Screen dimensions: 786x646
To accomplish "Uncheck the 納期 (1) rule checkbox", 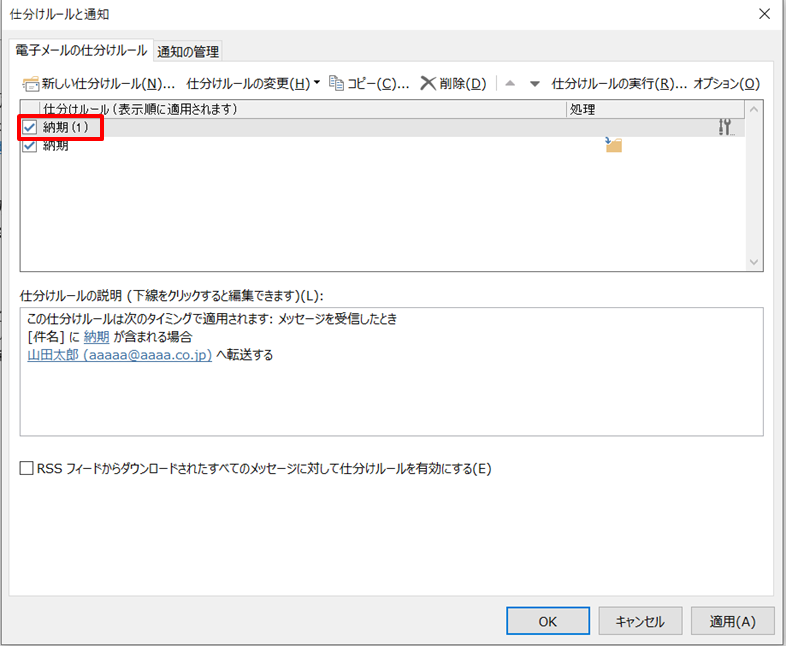I will click(30, 127).
